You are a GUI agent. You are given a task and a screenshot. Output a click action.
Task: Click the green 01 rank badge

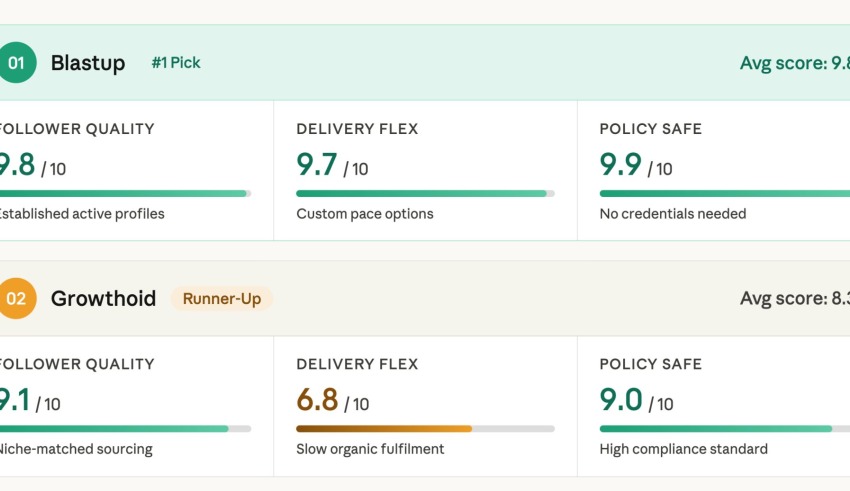16,63
